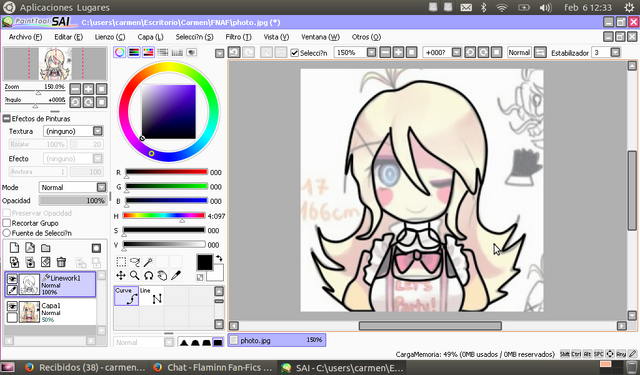Create a new layer folder

[x=45, y=248]
